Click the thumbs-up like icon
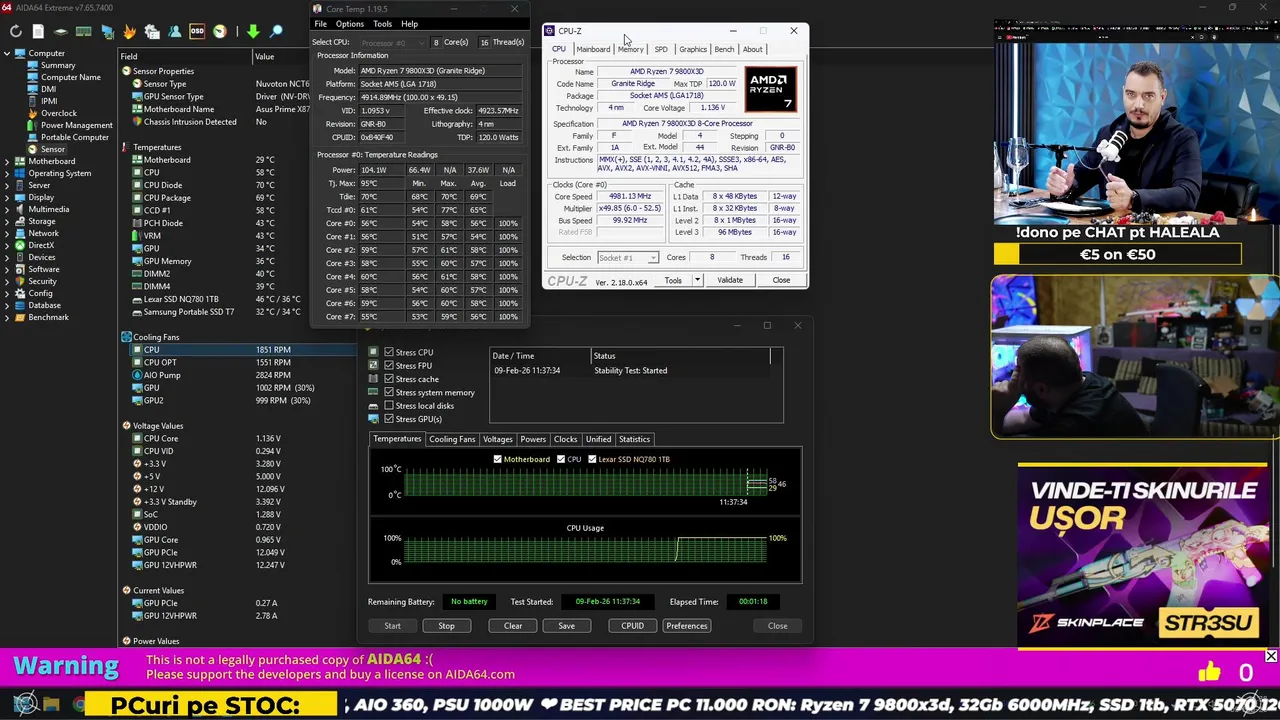 (x=1209, y=672)
